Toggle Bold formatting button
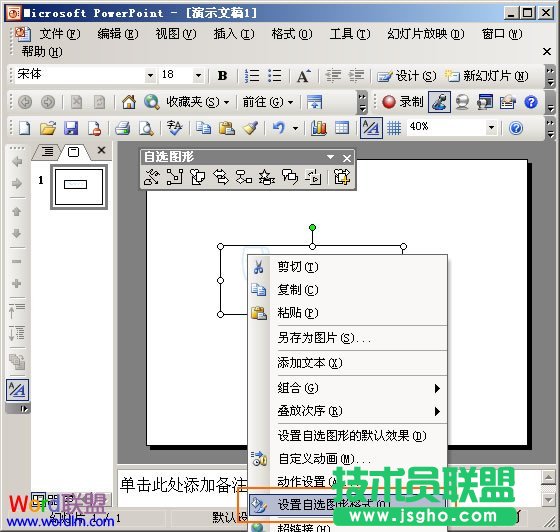Image resolution: width=560 pixels, height=532 pixels. 222,76
